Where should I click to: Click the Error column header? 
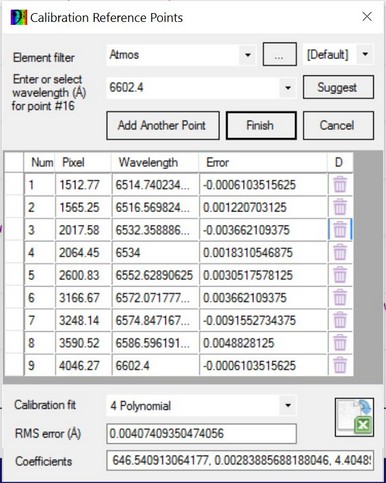[x=263, y=163]
